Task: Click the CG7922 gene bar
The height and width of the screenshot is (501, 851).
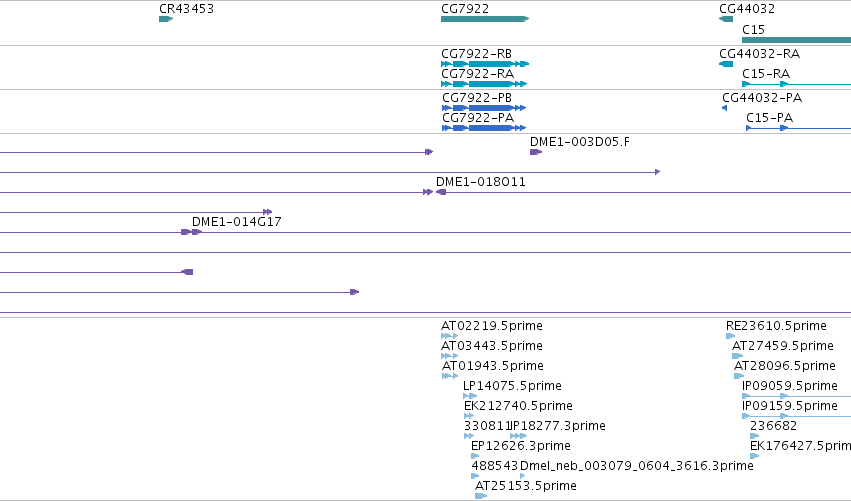Action: 485,19
